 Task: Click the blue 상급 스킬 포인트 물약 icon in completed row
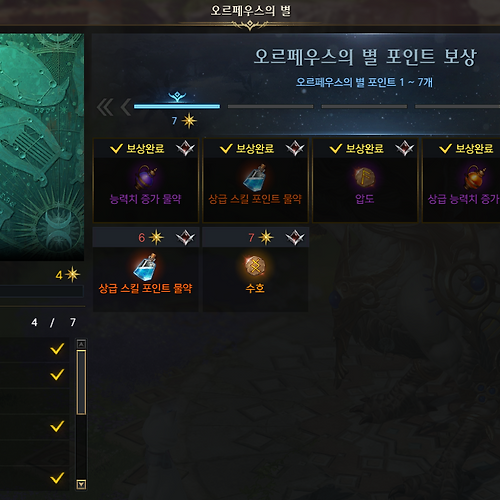pyautogui.click(x=255, y=177)
